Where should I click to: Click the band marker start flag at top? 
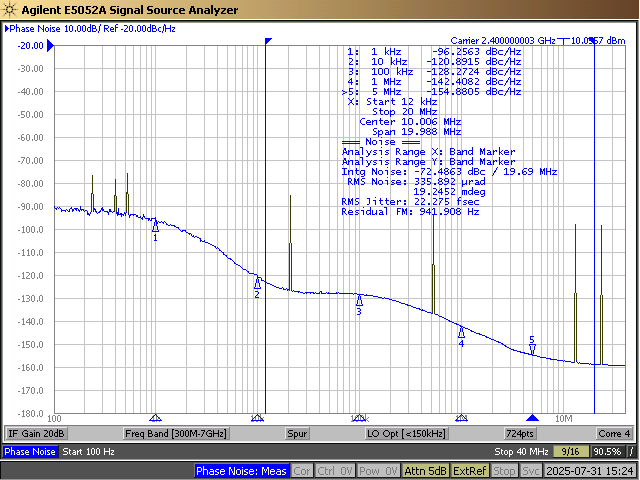point(268,41)
